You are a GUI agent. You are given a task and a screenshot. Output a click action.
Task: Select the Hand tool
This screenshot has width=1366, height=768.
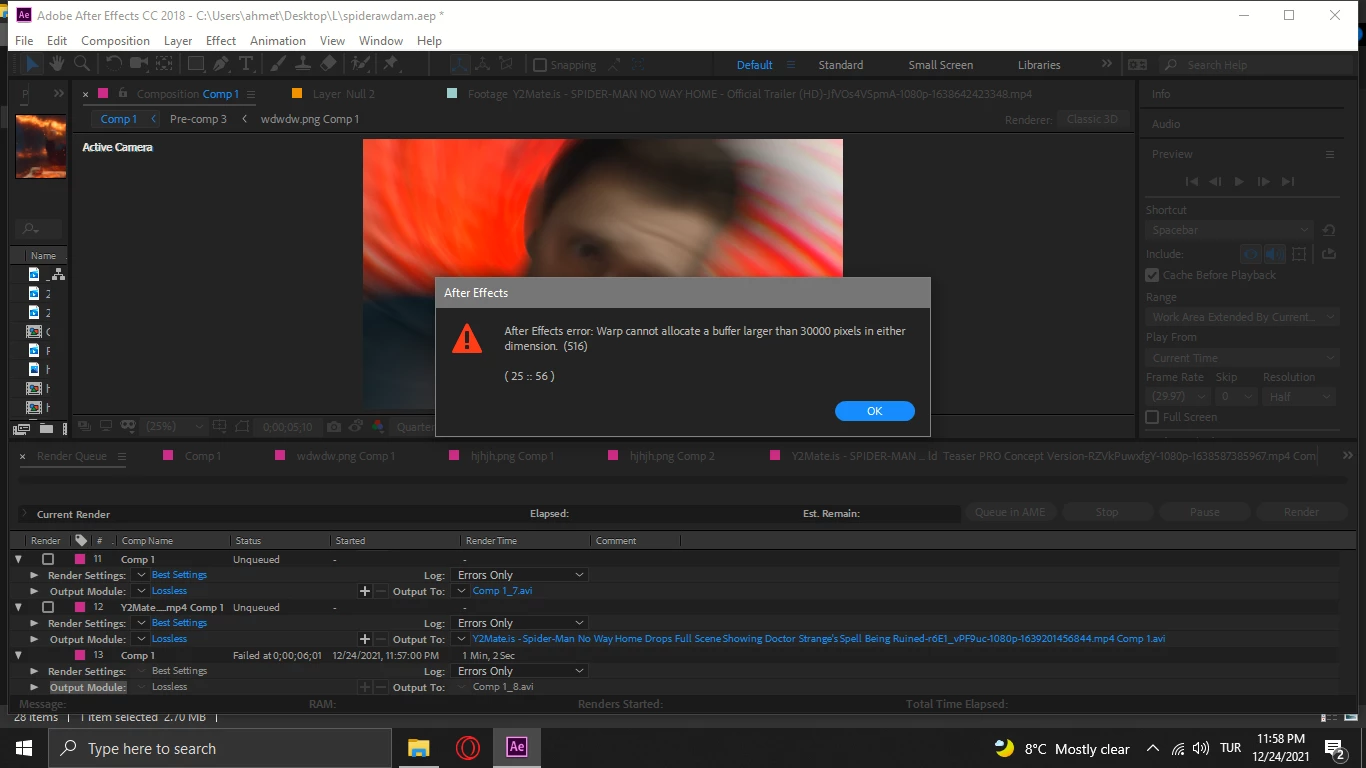pyautogui.click(x=57, y=64)
